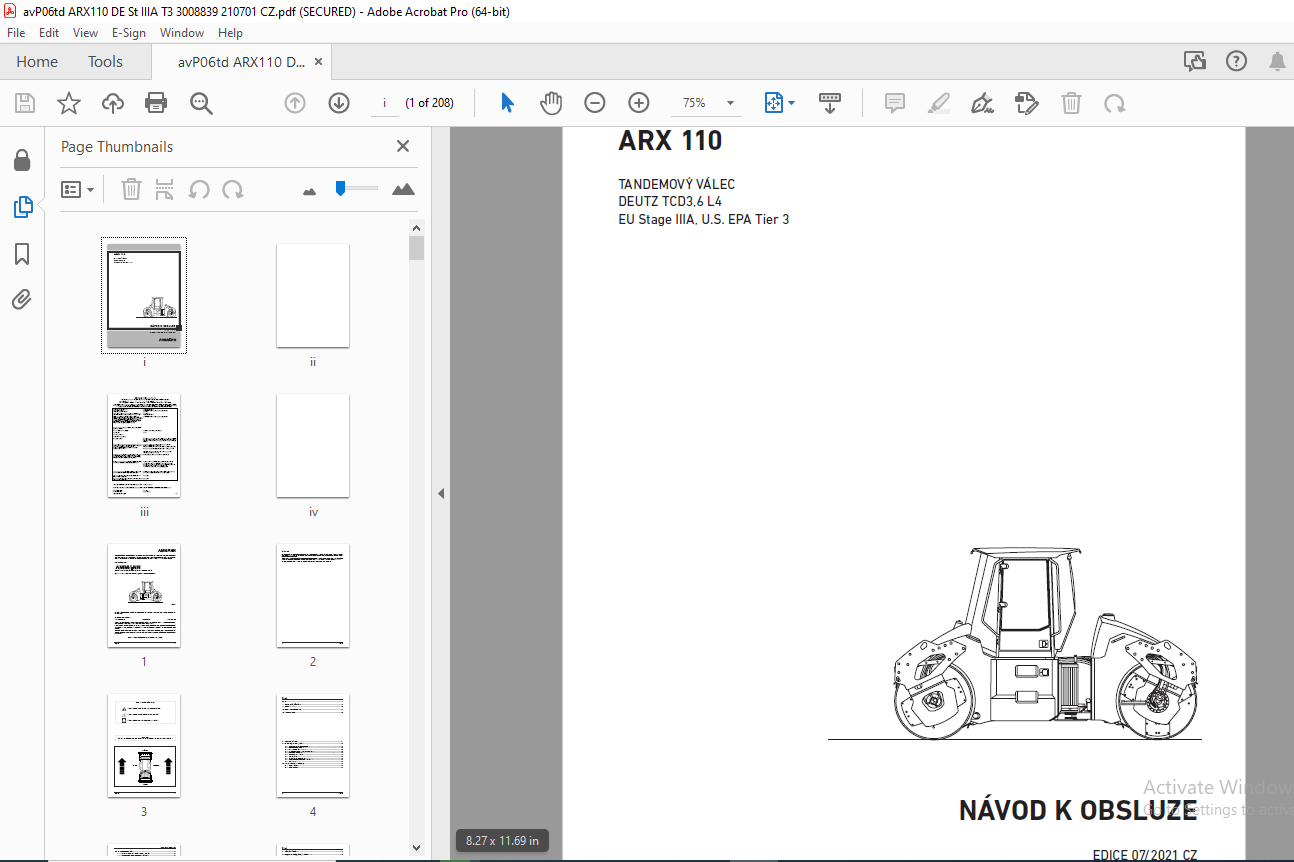
Task: Click the Fit page option icon
Action: 773,103
